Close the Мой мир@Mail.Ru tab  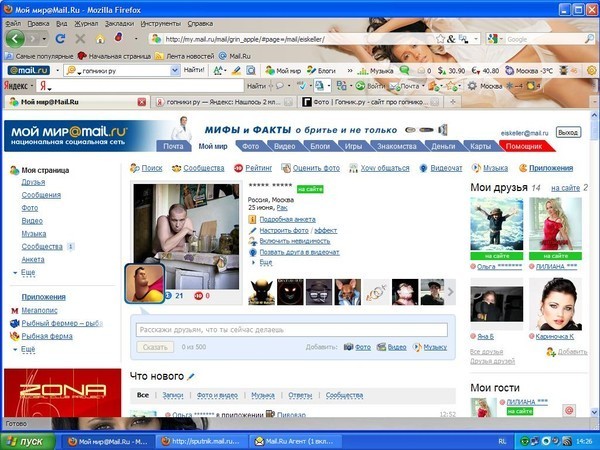click(x=142, y=102)
